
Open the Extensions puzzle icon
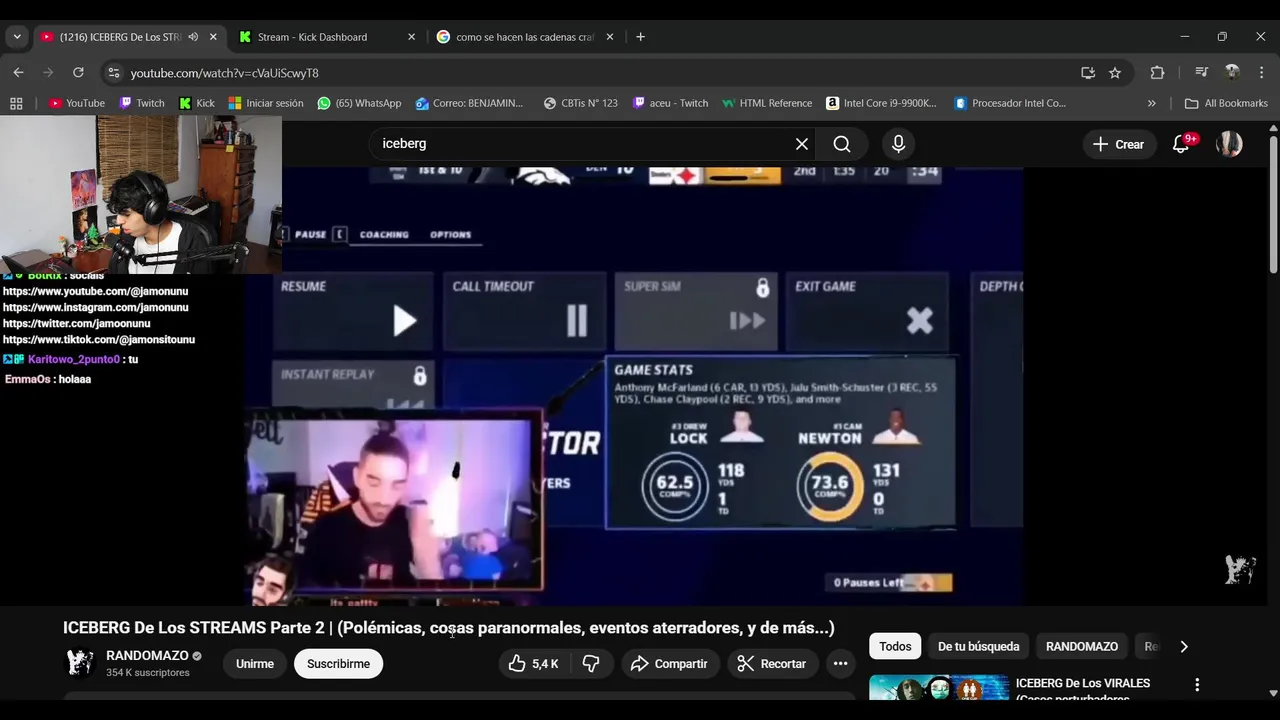(x=1157, y=73)
